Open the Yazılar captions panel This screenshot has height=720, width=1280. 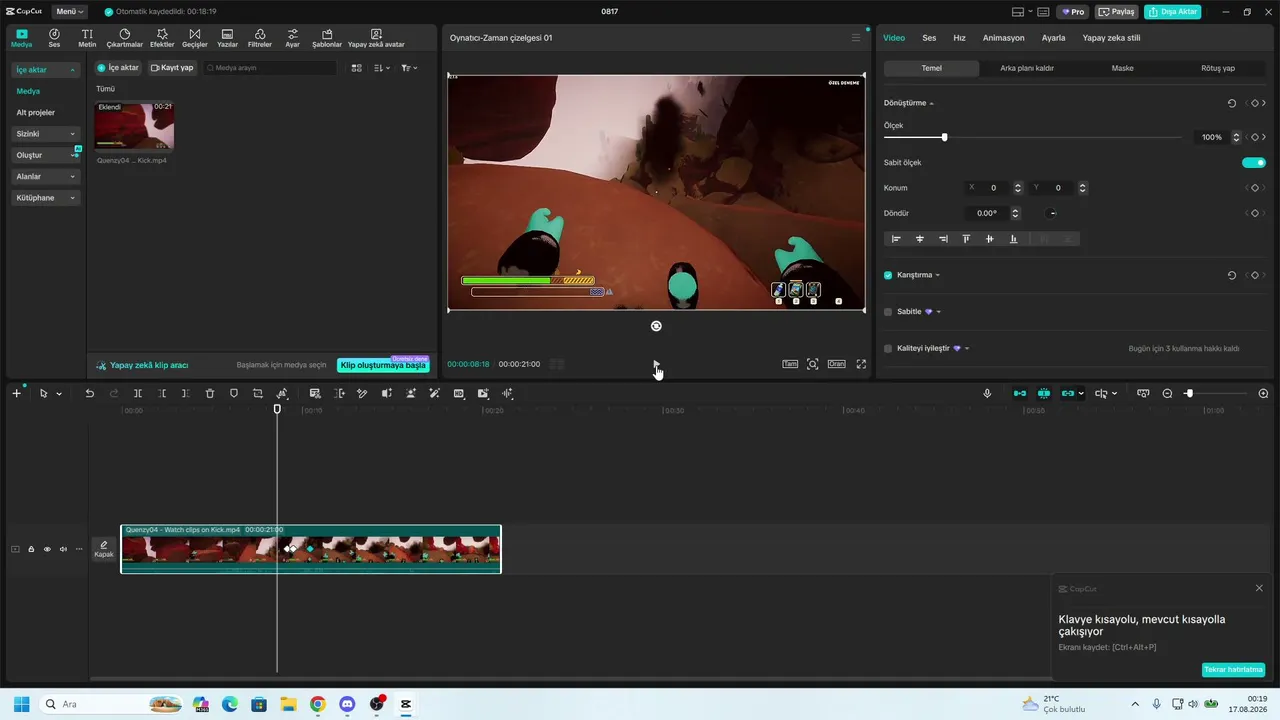tap(227, 38)
